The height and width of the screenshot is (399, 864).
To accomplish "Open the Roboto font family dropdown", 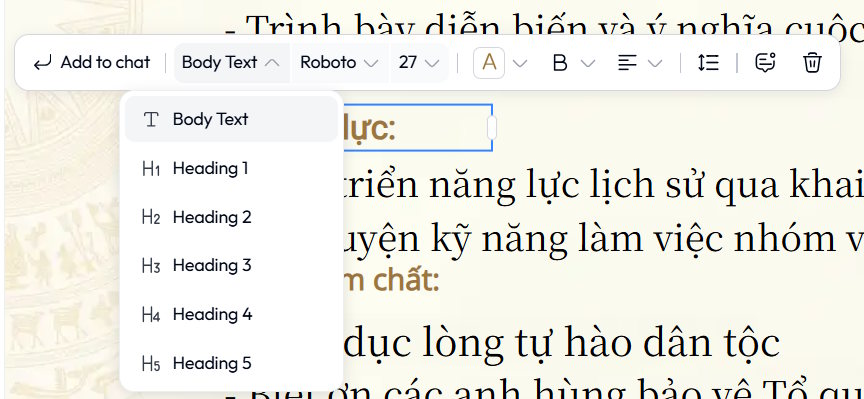I will click(339, 63).
